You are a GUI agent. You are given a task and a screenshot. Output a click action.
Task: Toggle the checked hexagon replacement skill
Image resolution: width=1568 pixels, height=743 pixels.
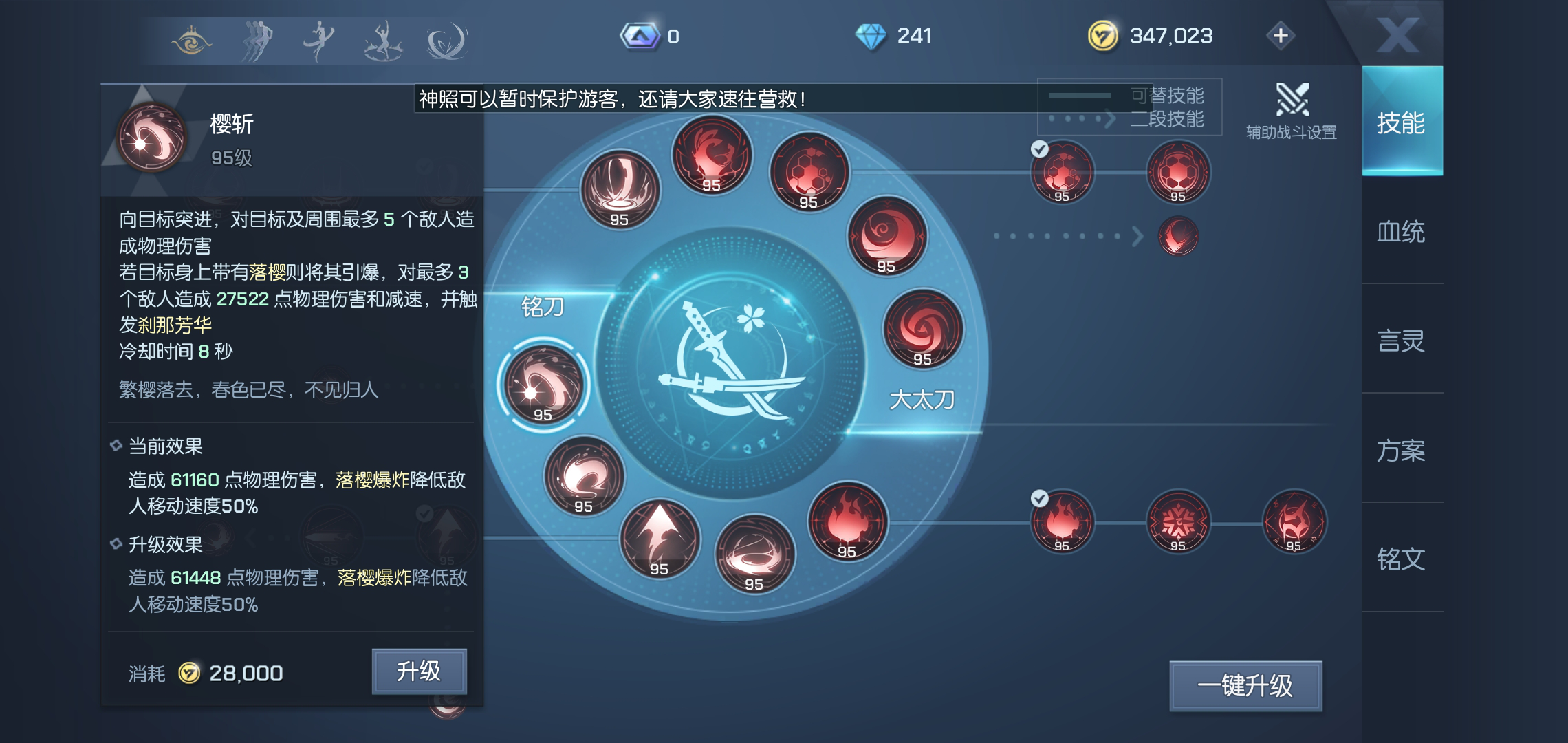(x=1062, y=173)
